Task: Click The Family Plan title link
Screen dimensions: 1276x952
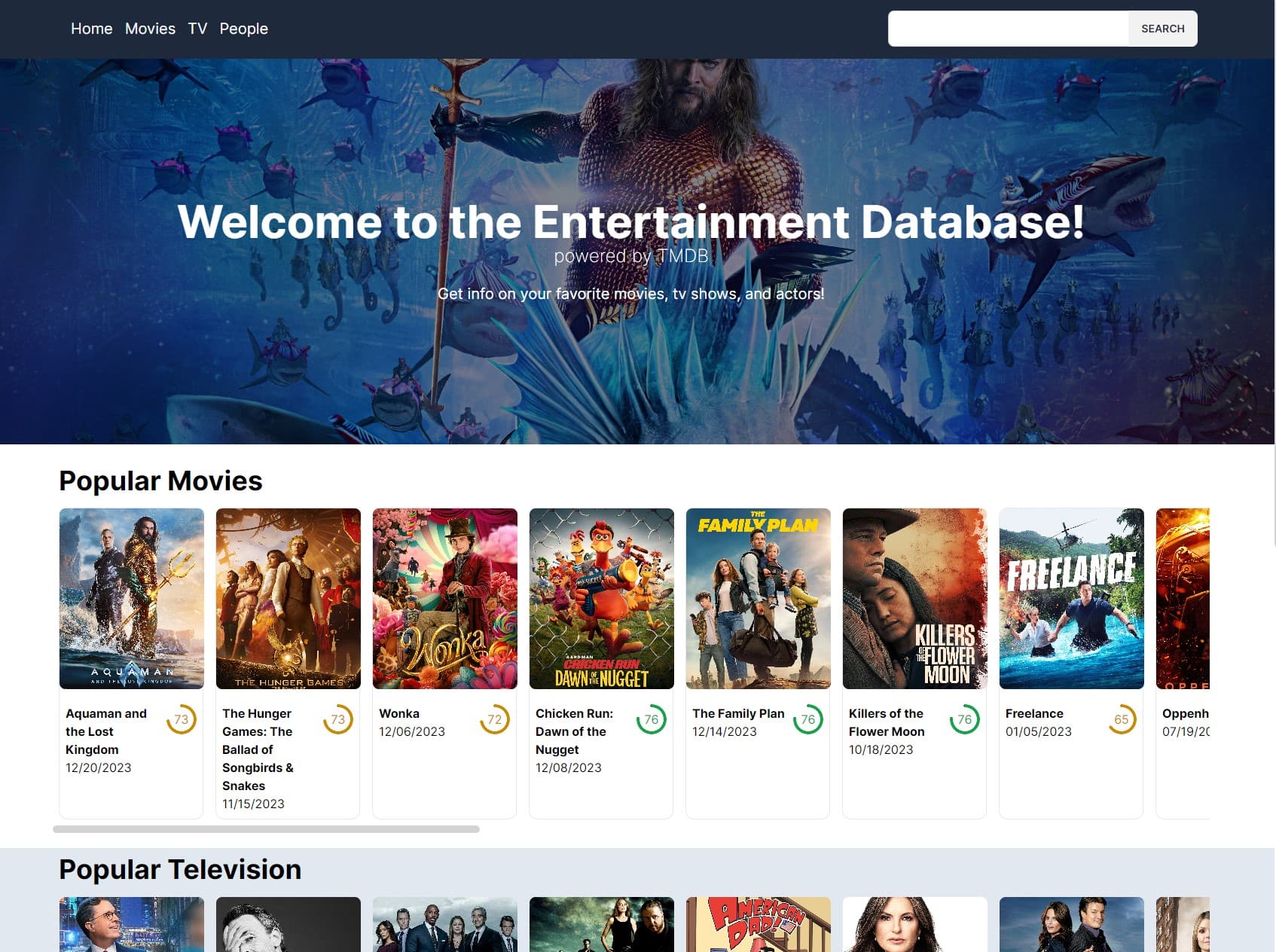Action: [x=738, y=713]
